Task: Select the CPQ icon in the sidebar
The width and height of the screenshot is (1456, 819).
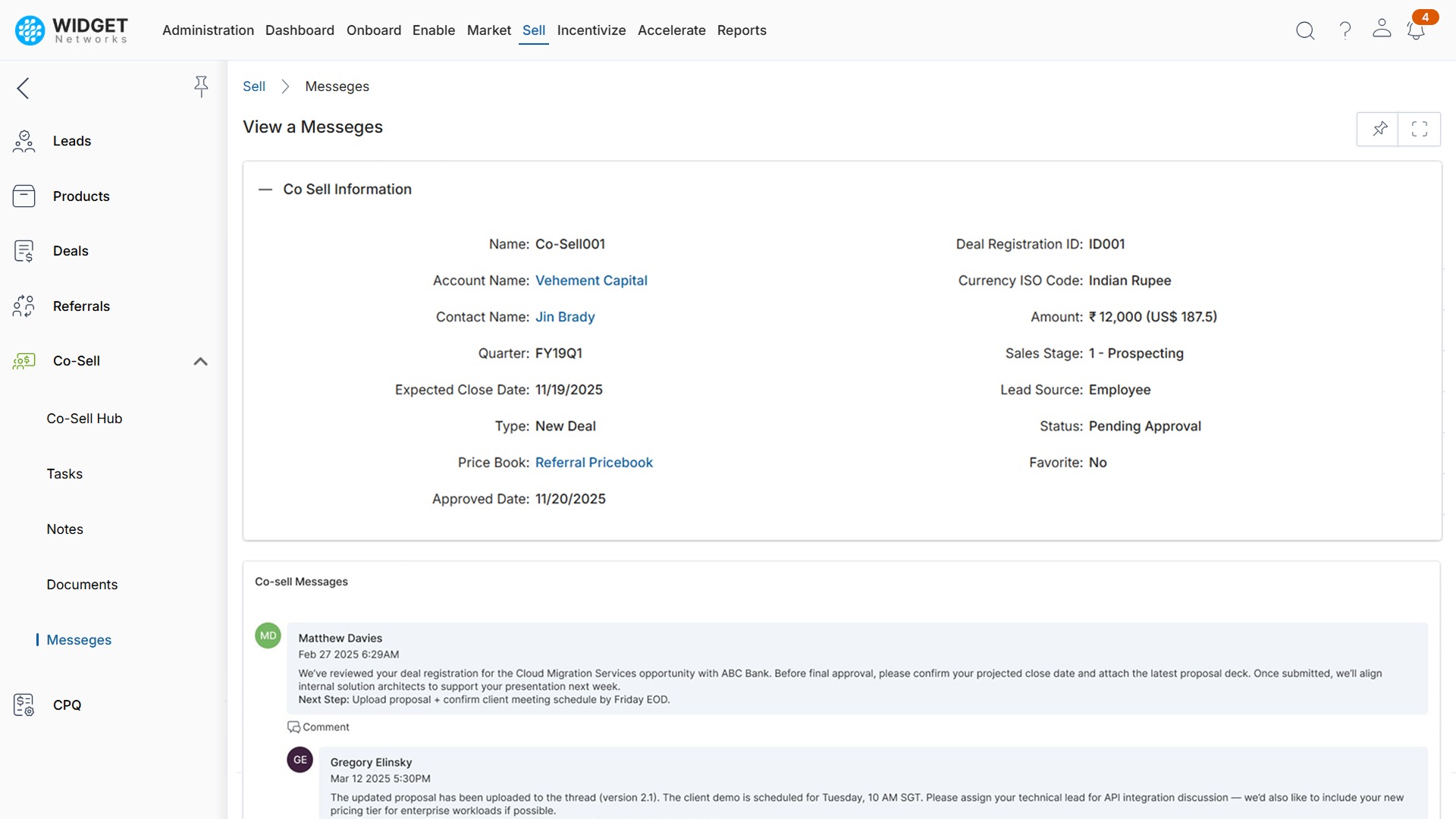Action: tap(24, 704)
